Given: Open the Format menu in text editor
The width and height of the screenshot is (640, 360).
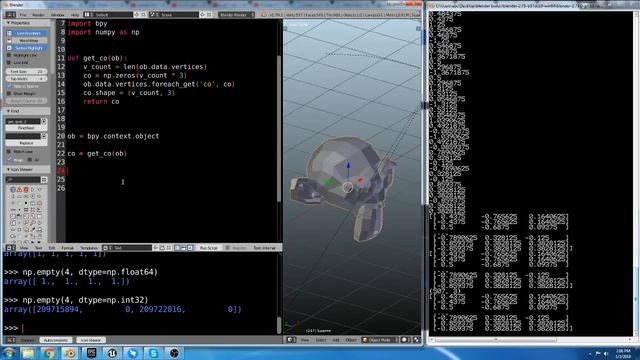Looking at the screenshot, I should tap(67, 248).
